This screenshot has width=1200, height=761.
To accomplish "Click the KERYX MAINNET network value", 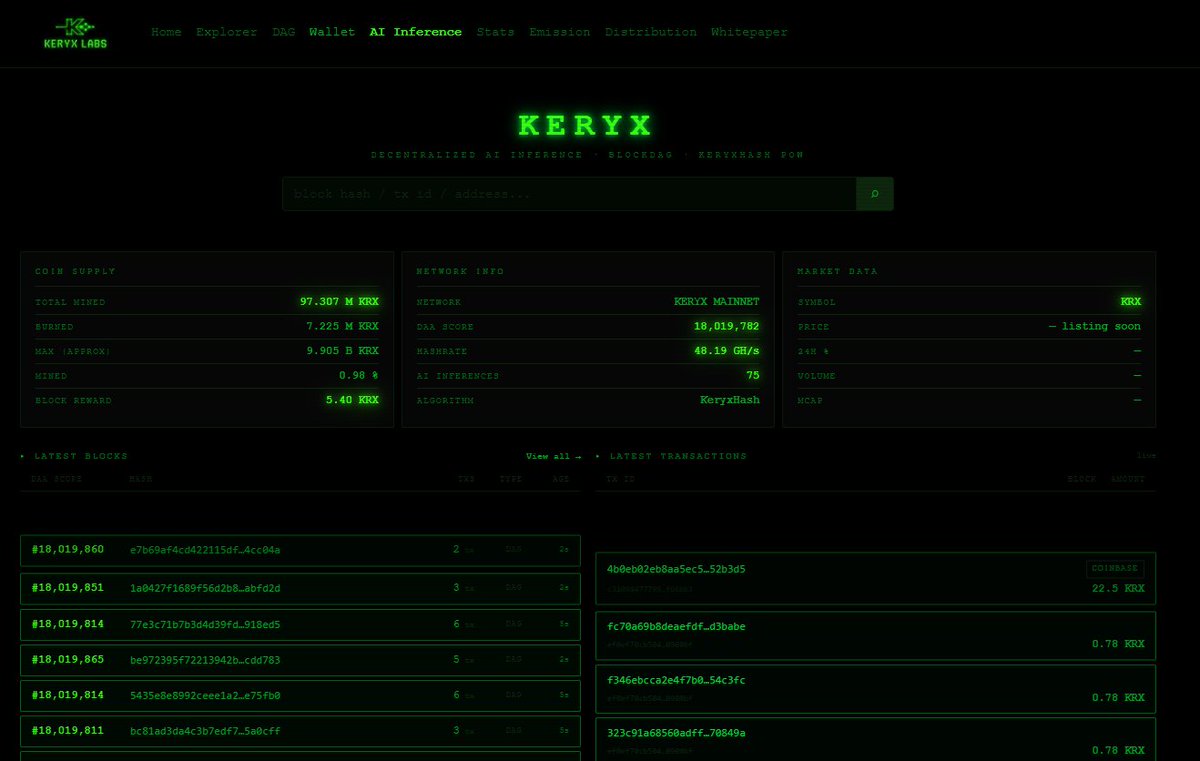I will 717,301.
